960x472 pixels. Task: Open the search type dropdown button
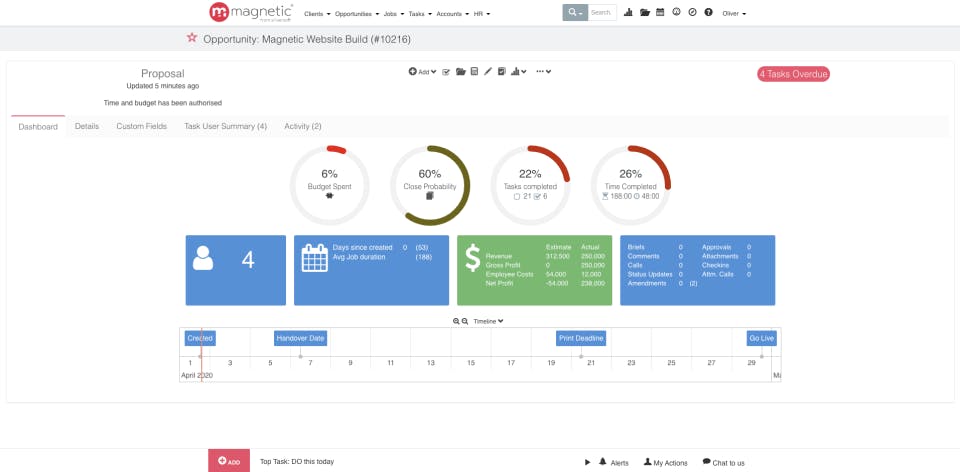(x=575, y=12)
